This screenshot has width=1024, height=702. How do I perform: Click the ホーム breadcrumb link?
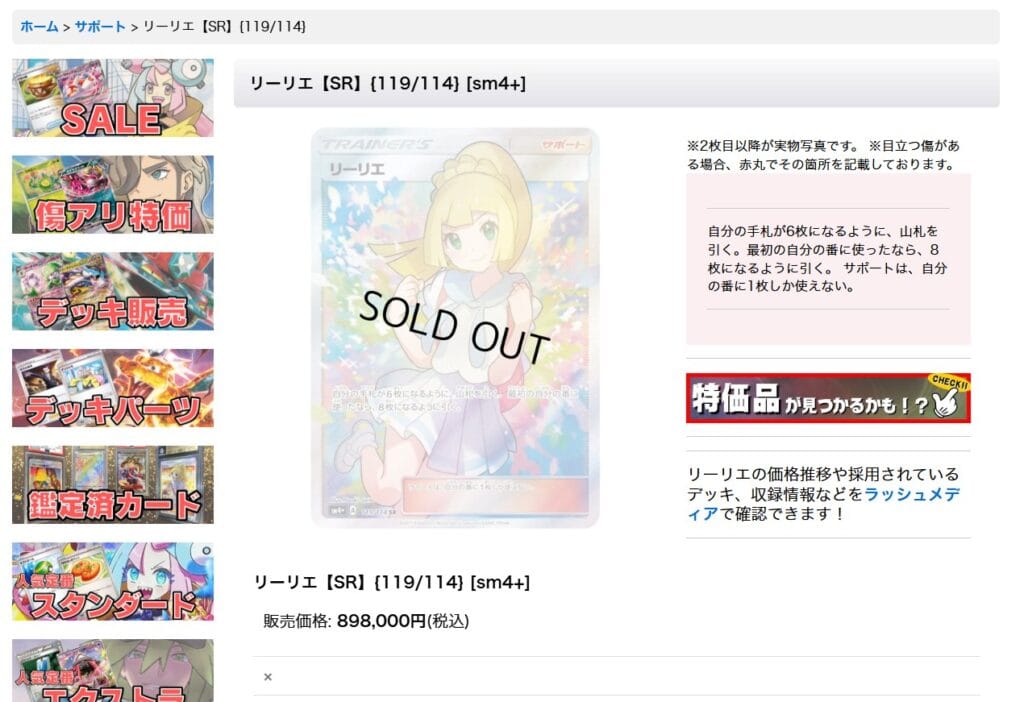39,27
